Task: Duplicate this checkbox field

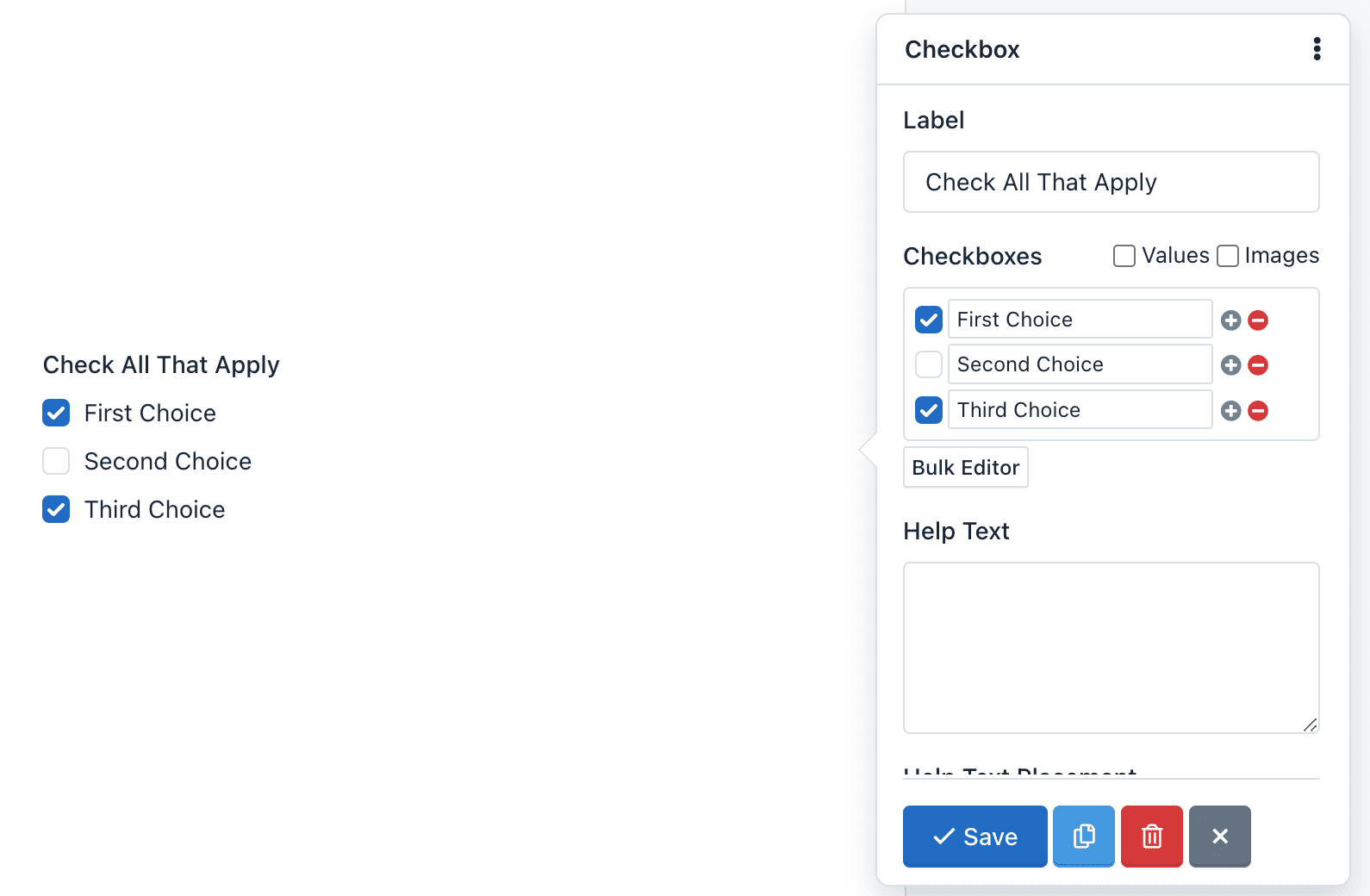Action: click(x=1083, y=836)
